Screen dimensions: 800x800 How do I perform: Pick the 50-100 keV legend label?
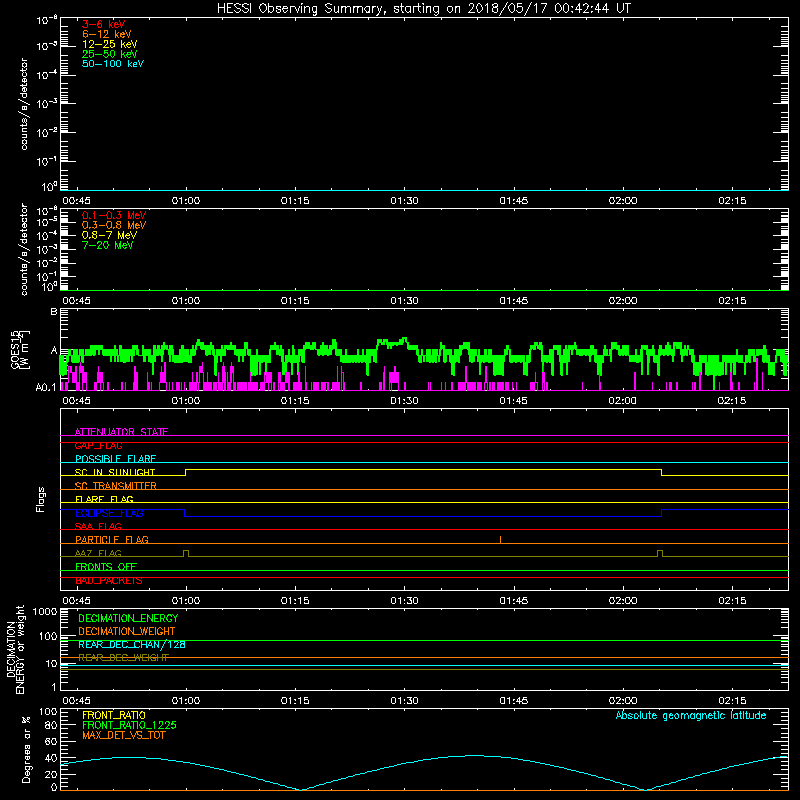click(112, 64)
